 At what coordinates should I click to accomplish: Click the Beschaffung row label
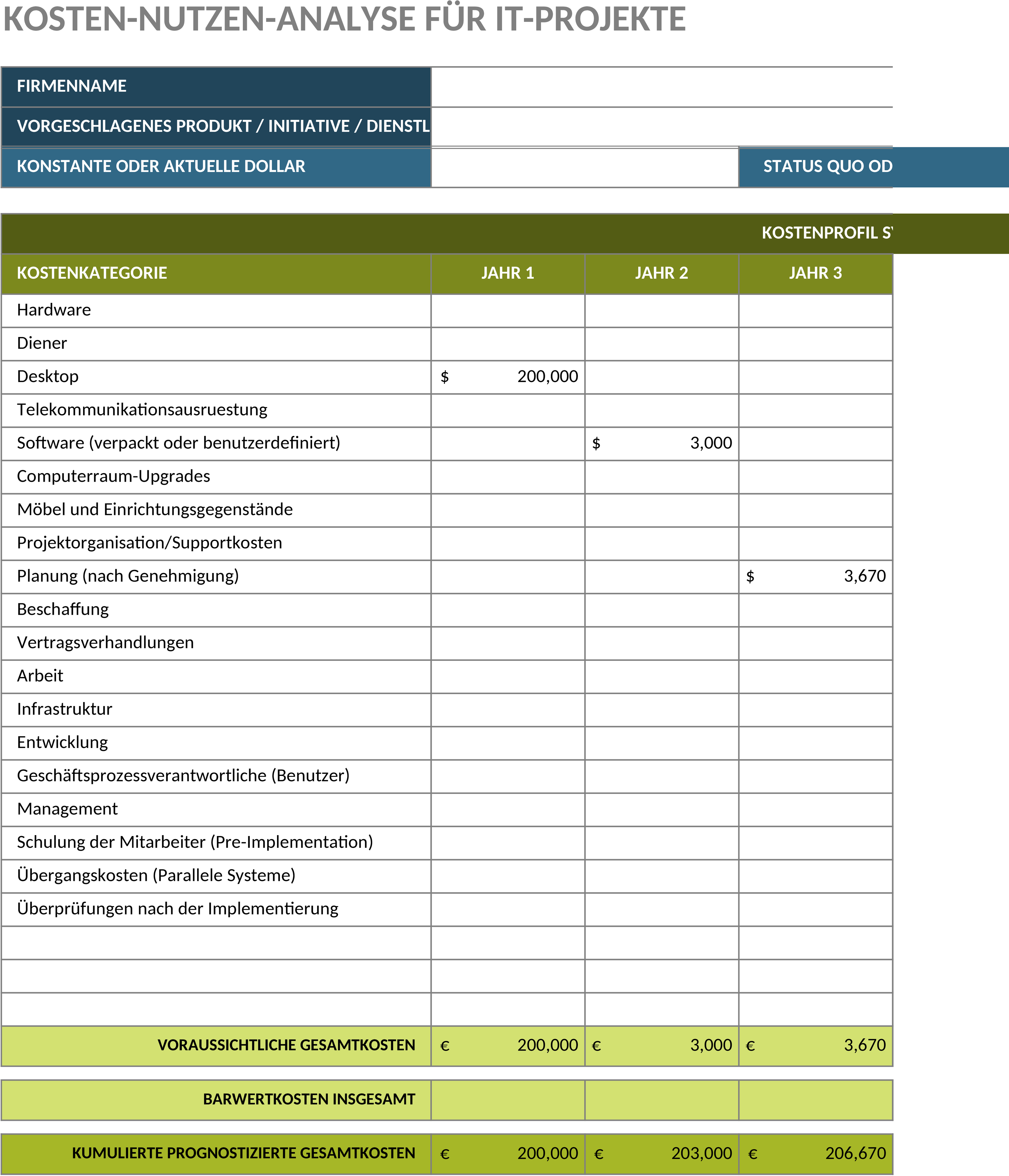(x=63, y=610)
